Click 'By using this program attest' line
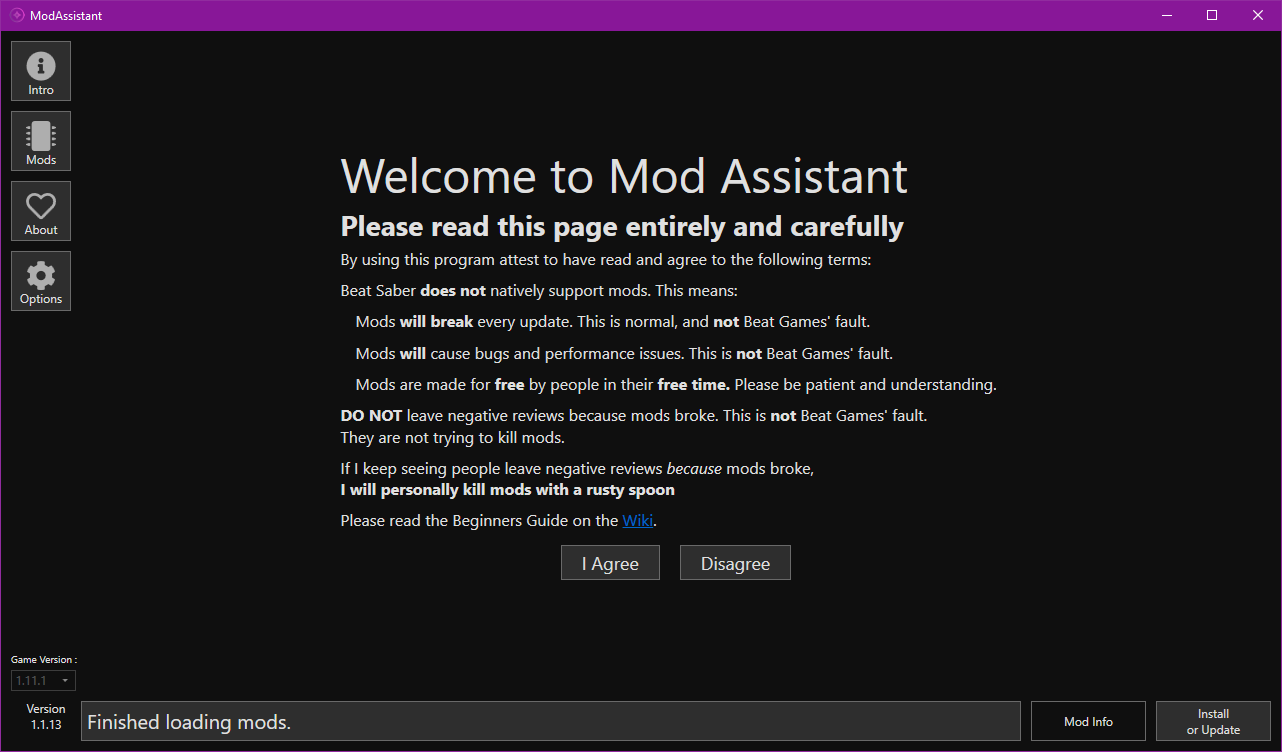Image resolution: width=1282 pixels, height=752 pixels. (606, 260)
